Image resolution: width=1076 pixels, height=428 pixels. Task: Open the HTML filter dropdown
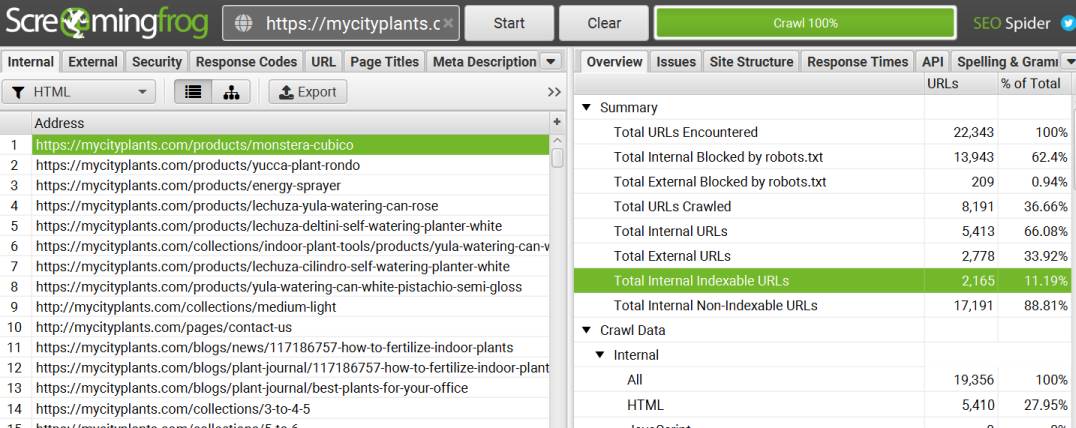(x=79, y=92)
